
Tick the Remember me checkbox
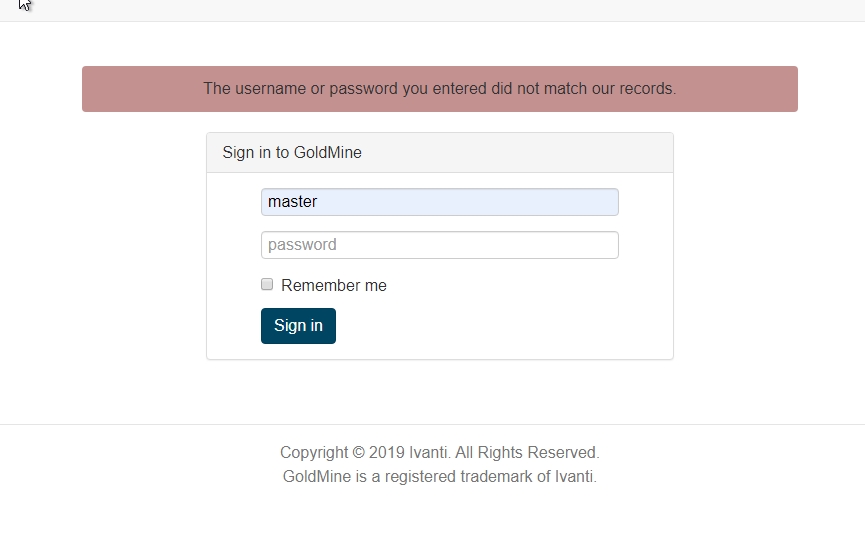(267, 285)
